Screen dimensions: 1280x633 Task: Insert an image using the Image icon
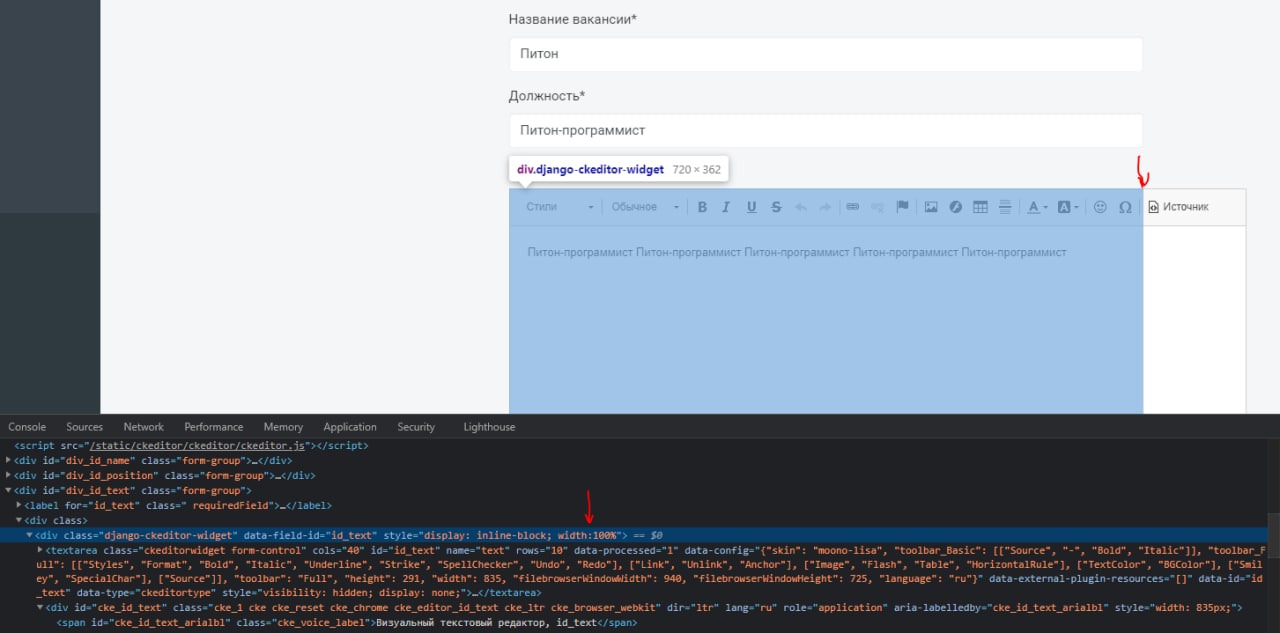pos(931,207)
